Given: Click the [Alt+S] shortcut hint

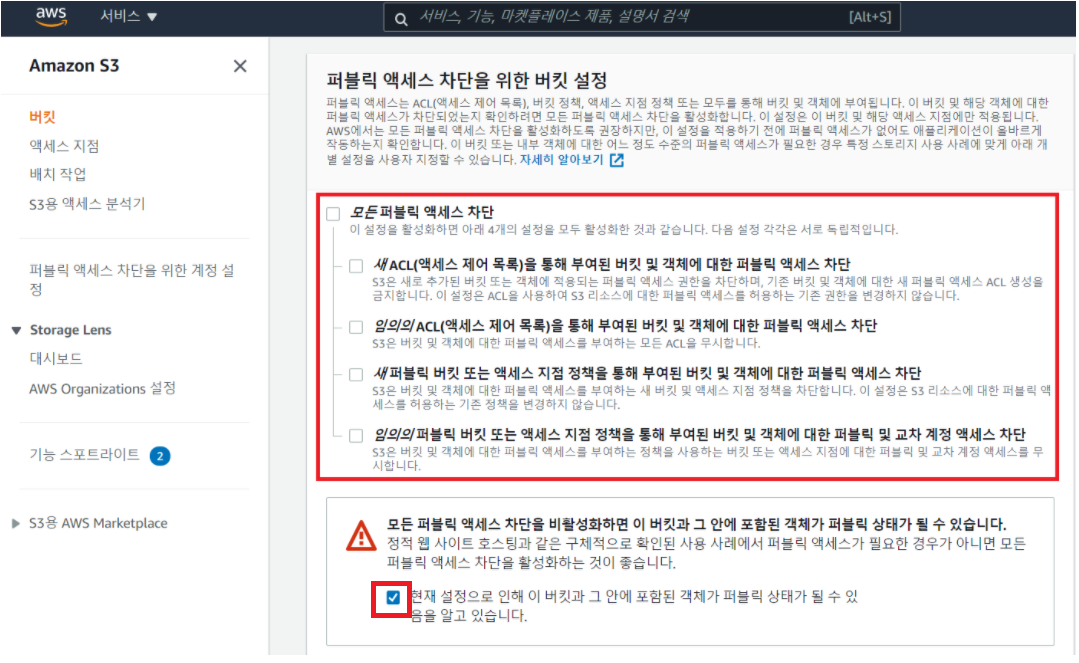Looking at the screenshot, I should pyautogui.click(x=870, y=17).
